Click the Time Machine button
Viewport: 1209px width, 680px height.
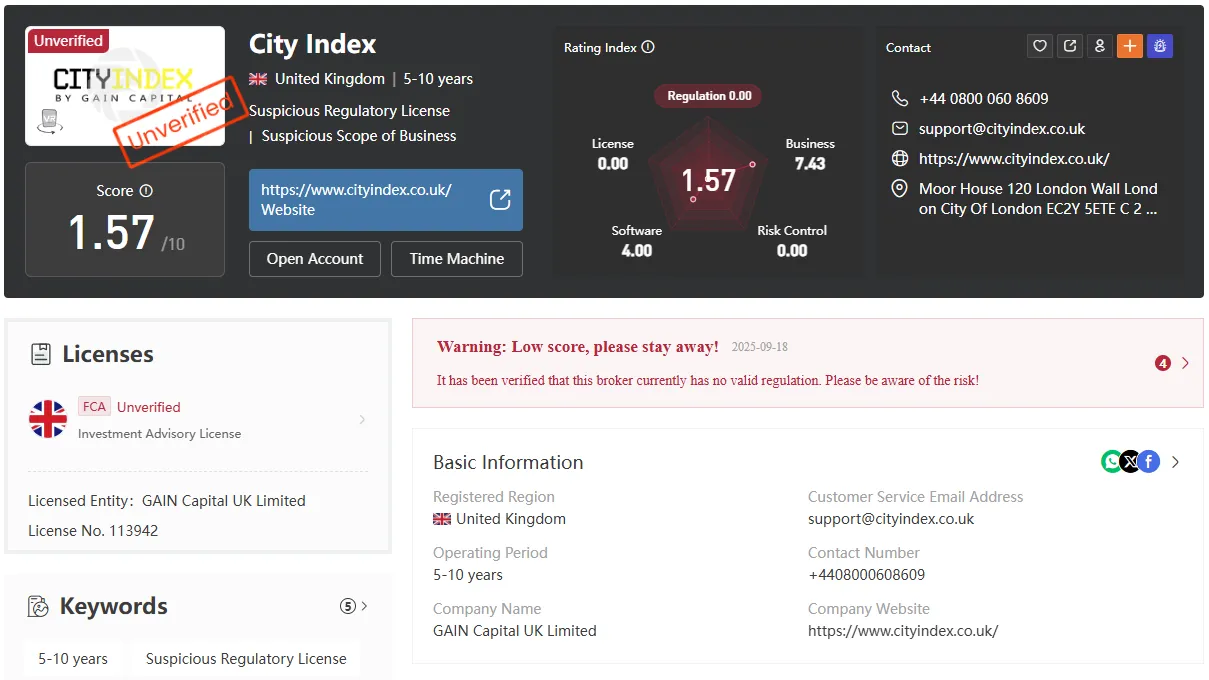(457, 258)
